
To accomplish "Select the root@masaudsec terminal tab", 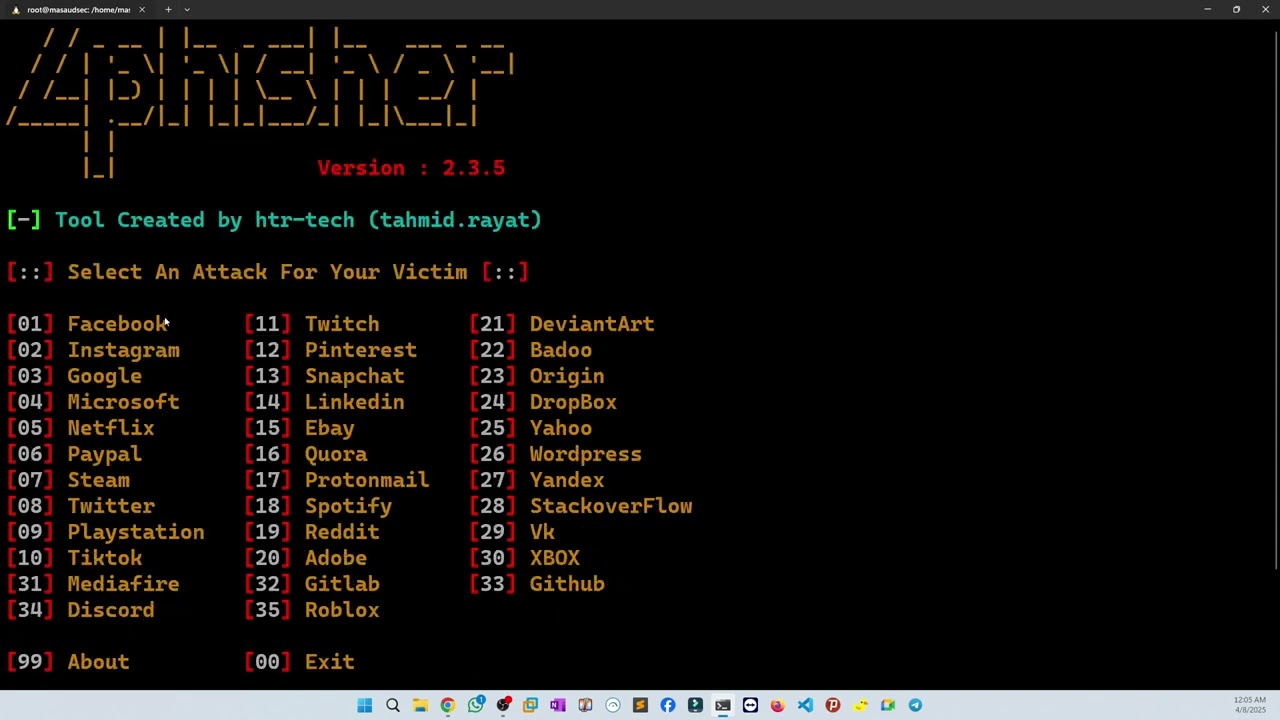I will coord(78,10).
